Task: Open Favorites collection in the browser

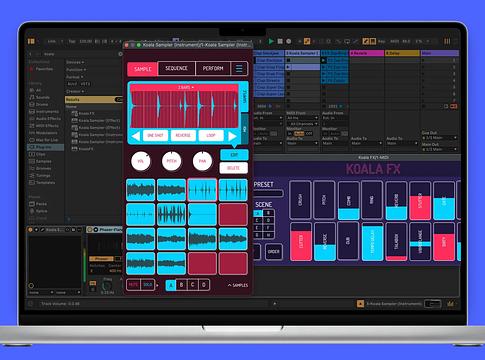Action: pos(41,69)
